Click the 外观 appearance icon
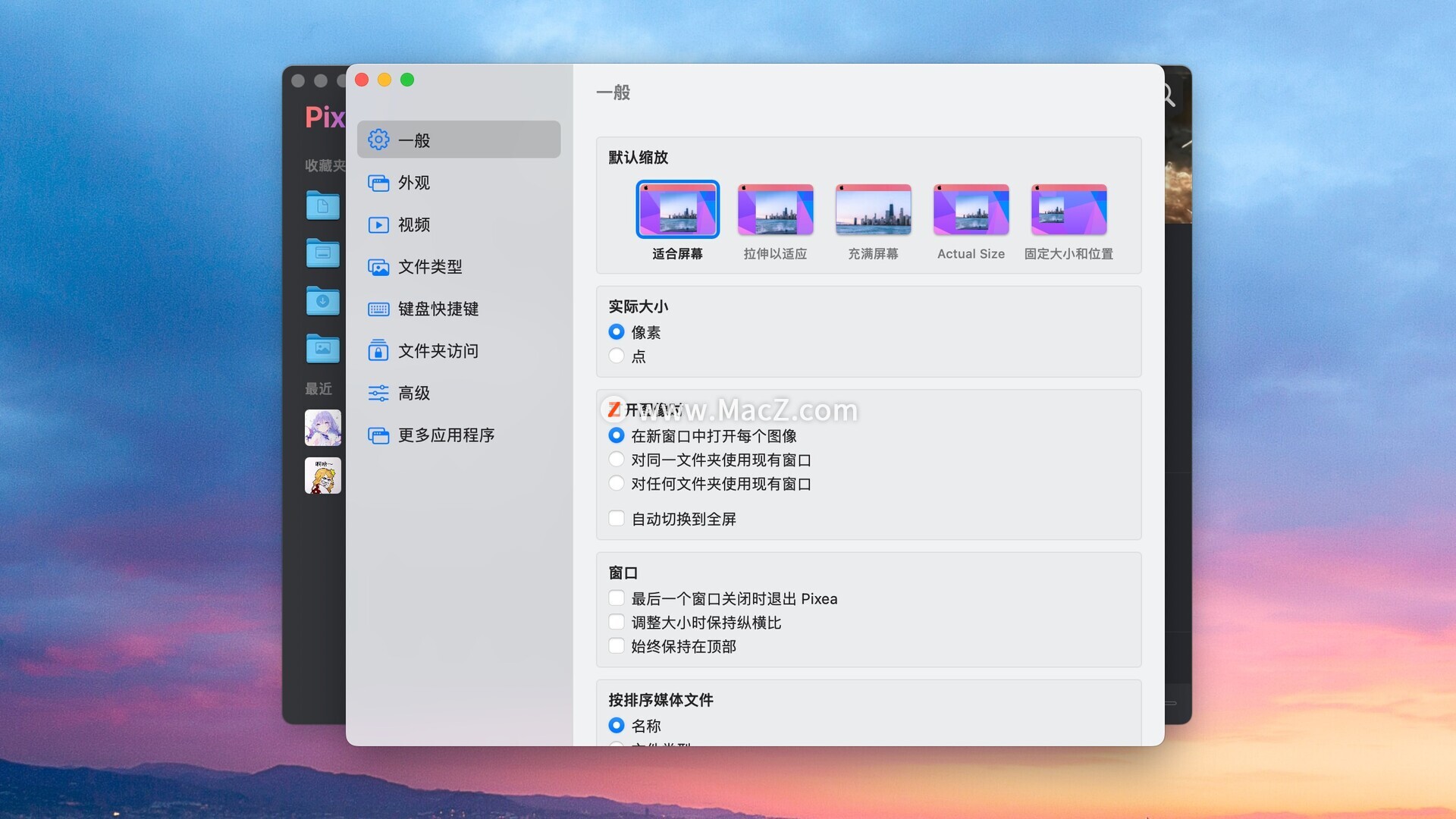The height and width of the screenshot is (819, 1456). coord(378,183)
